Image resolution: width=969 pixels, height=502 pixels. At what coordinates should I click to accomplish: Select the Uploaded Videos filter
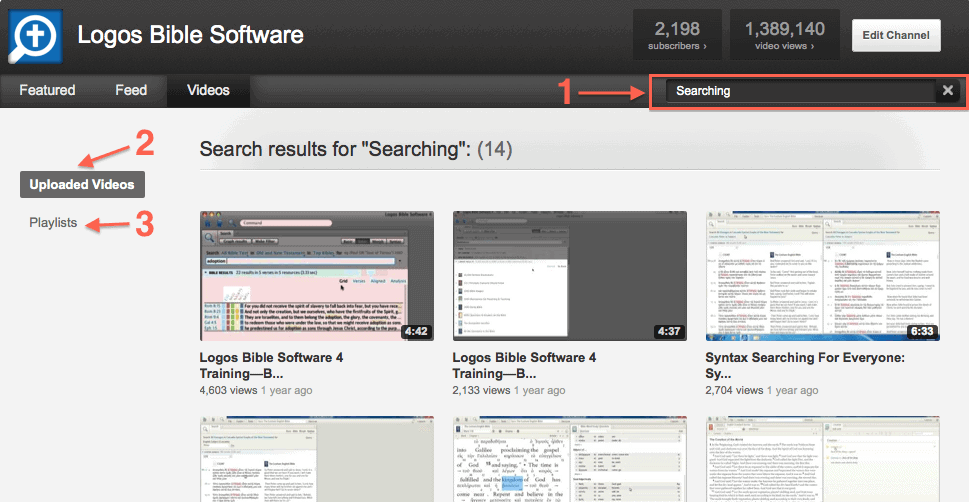click(82, 184)
